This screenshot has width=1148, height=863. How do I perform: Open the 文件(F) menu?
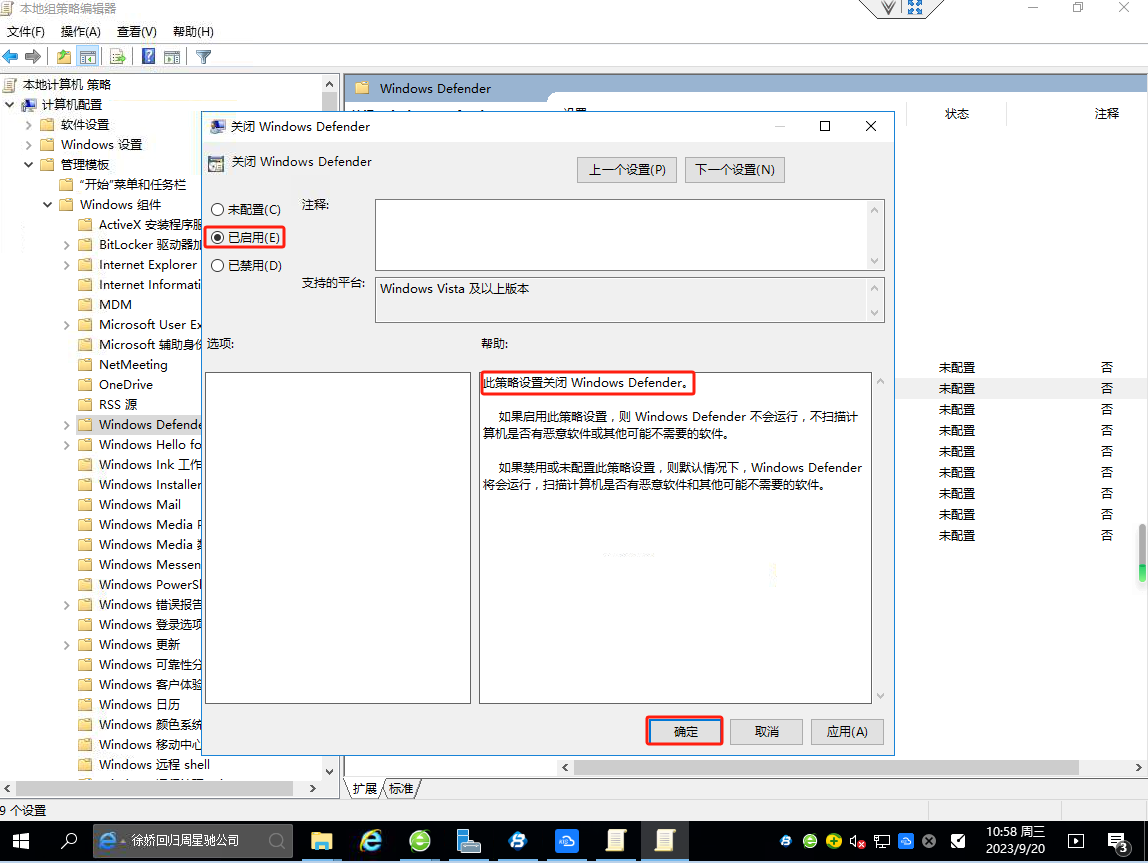point(26,31)
